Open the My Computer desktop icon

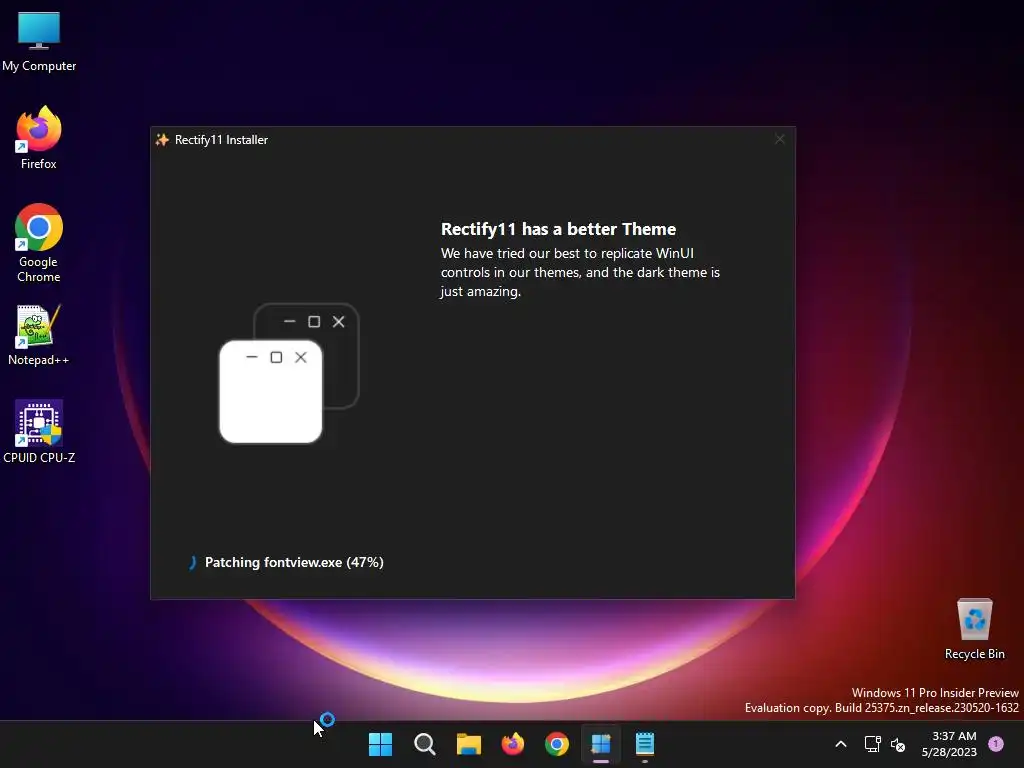click(39, 42)
